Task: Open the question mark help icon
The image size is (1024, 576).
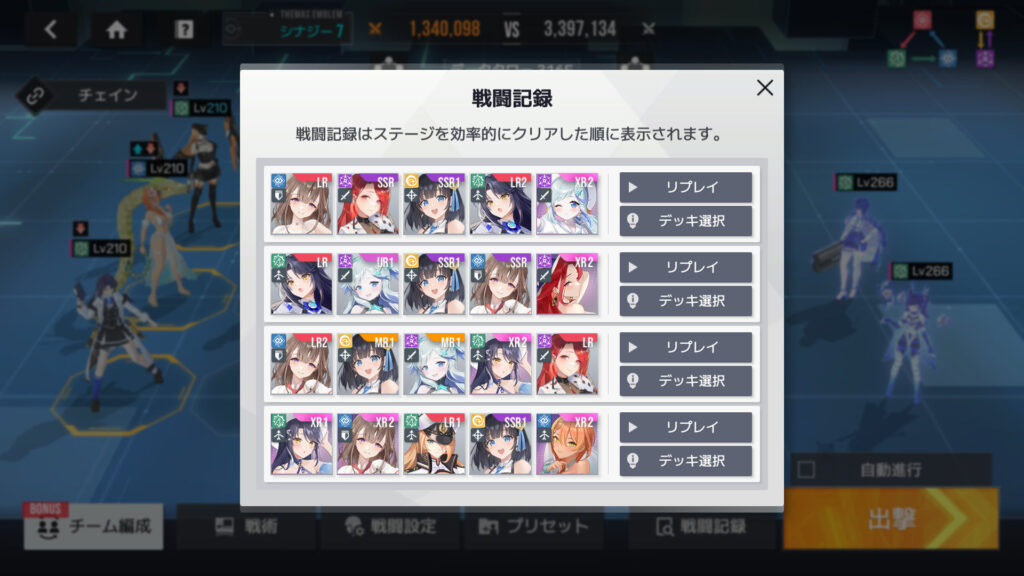Action: (x=184, y=29)
